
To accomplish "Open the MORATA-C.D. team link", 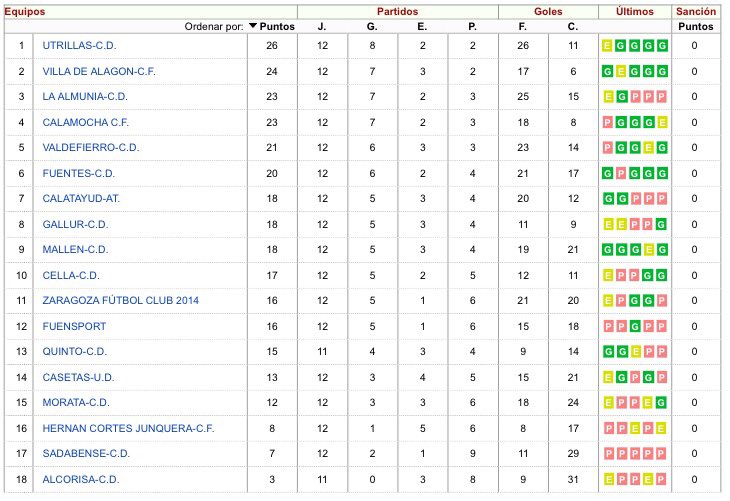I will coord(76,402).
